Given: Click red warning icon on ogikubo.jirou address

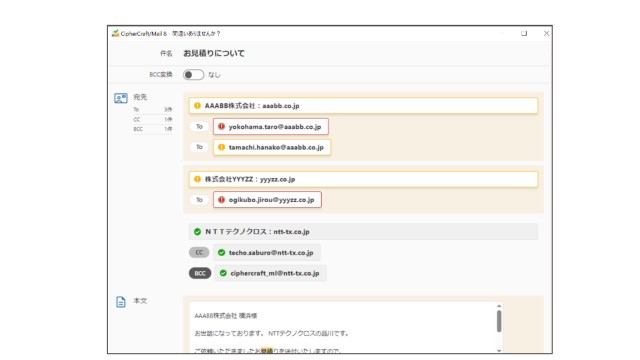Looking at the screenshot, I should [221, 200].
